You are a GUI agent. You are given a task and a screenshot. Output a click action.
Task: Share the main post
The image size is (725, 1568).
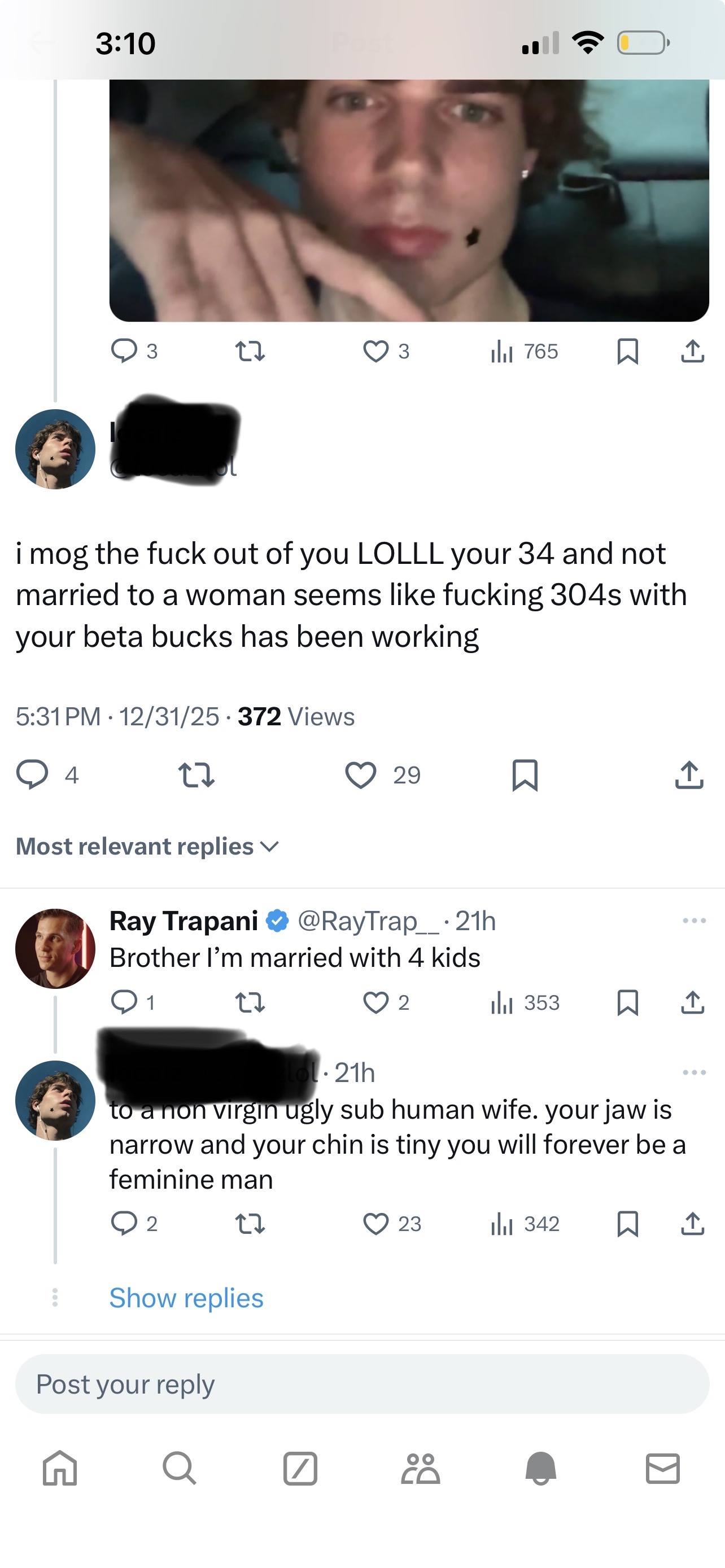click(689, 775)
